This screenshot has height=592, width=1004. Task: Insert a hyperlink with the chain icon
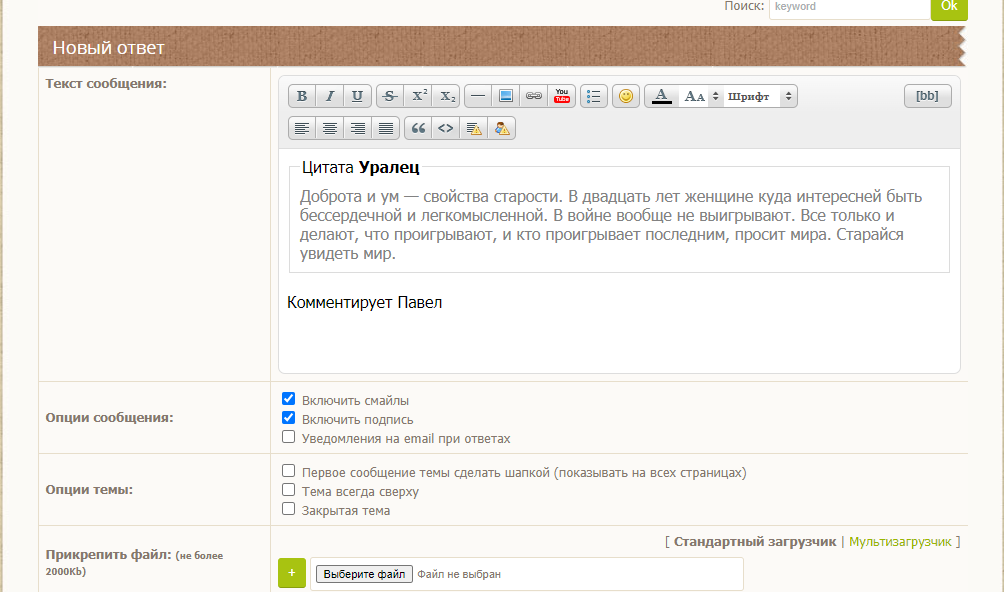click(x=534, y=96)
